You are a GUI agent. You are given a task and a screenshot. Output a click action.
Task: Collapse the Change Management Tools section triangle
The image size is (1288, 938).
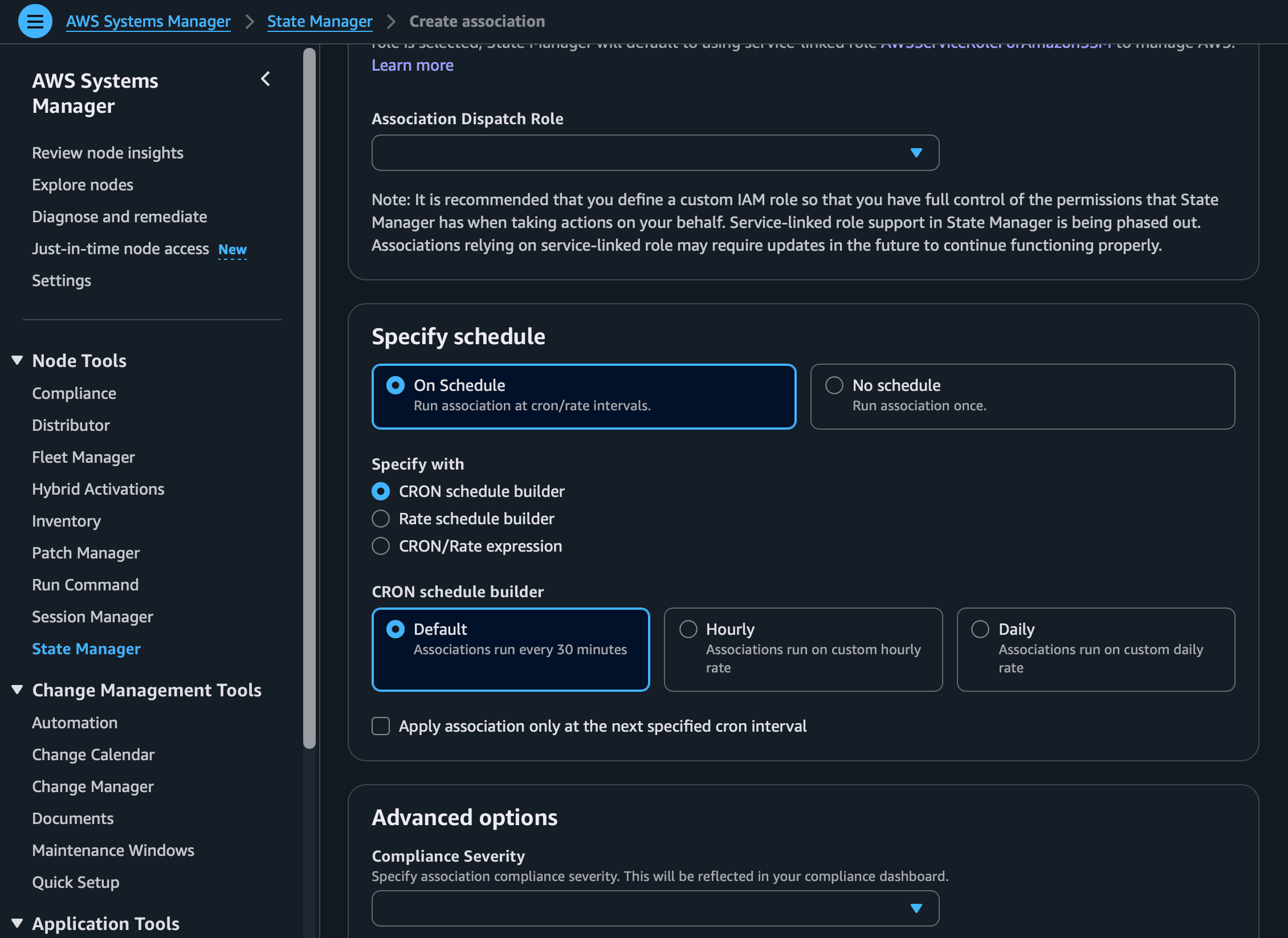(x=17, y=690)
